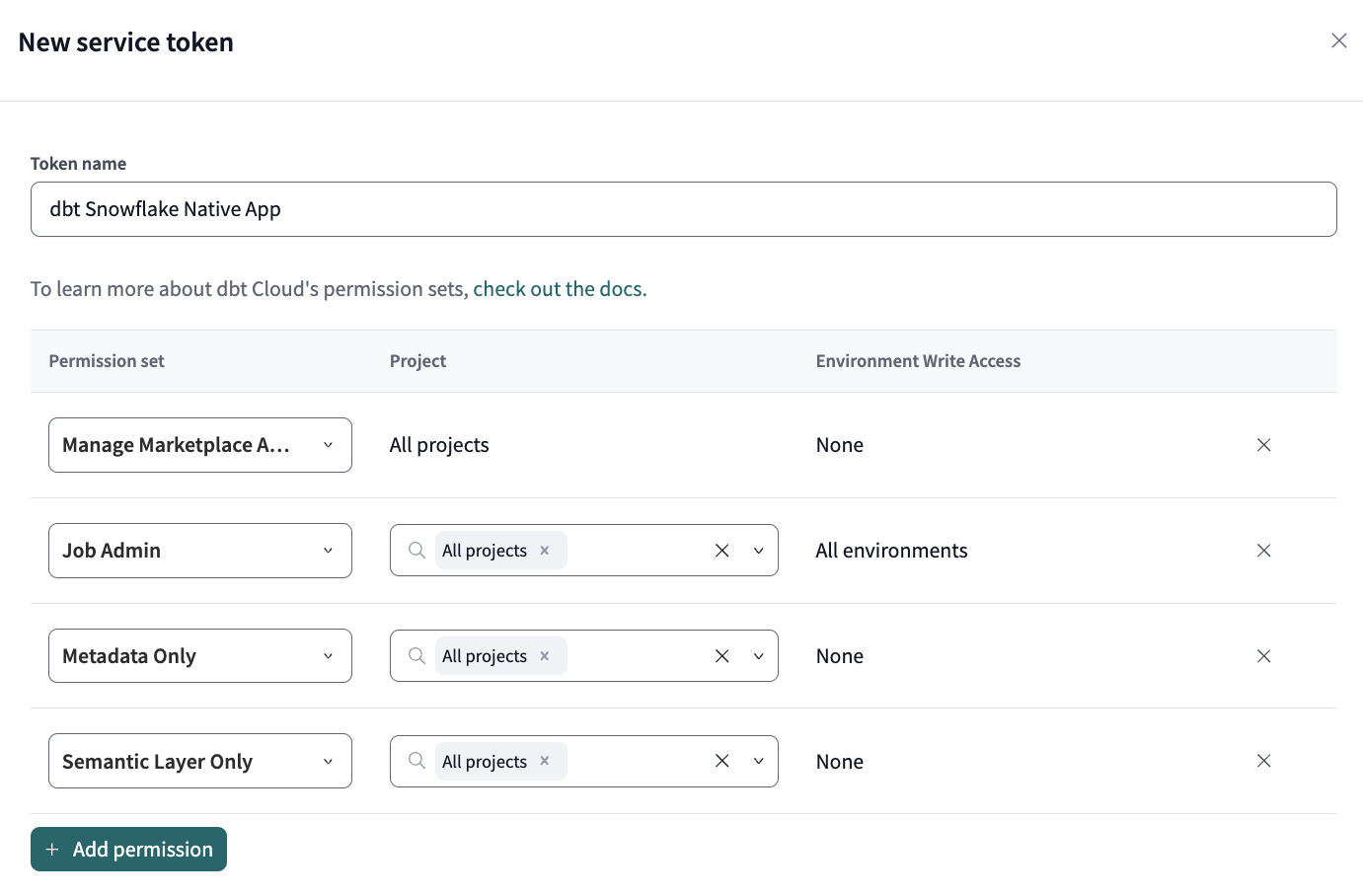Click the search icon in Job Admin project selector
The height and width of the screenshot is (896, 1363).
[416, 550]
